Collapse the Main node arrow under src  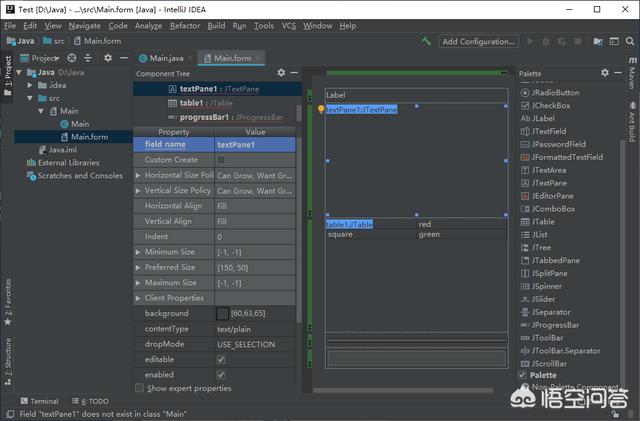click(40, 111)
